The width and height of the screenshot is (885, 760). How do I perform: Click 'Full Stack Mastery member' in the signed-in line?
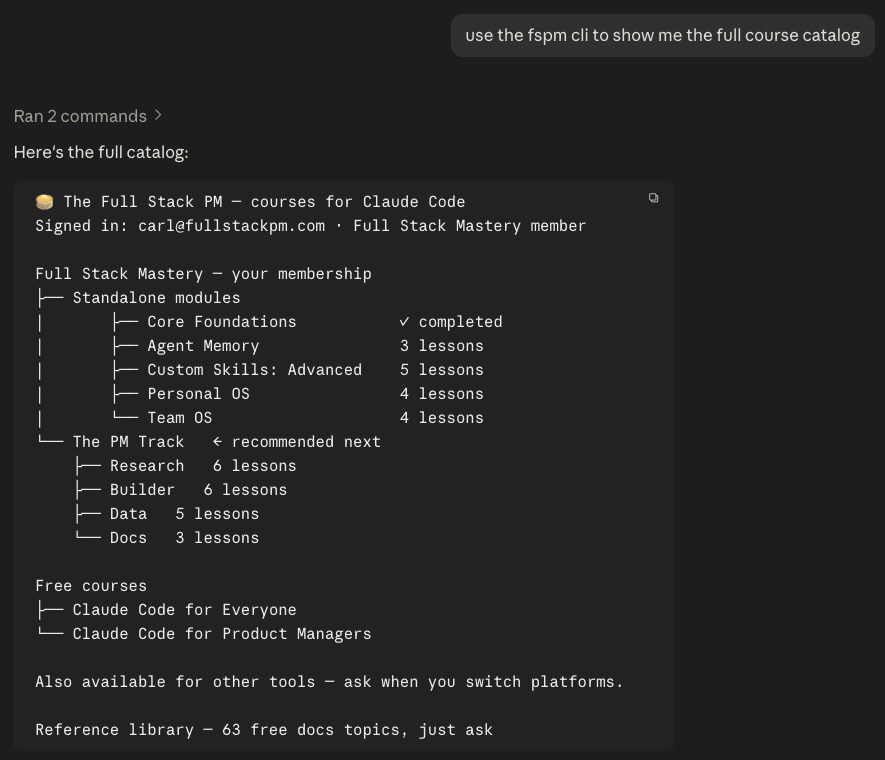click(470, 226)
